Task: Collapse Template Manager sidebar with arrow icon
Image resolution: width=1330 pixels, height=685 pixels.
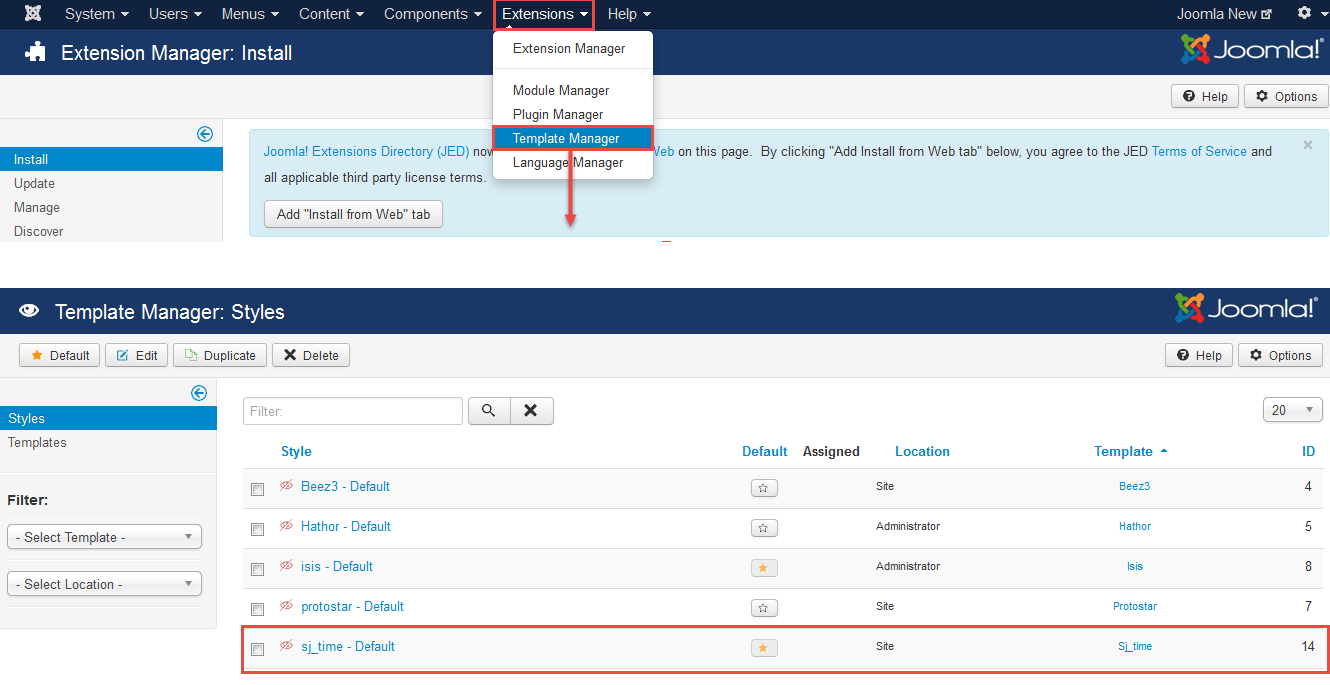Action: (199, 393)
